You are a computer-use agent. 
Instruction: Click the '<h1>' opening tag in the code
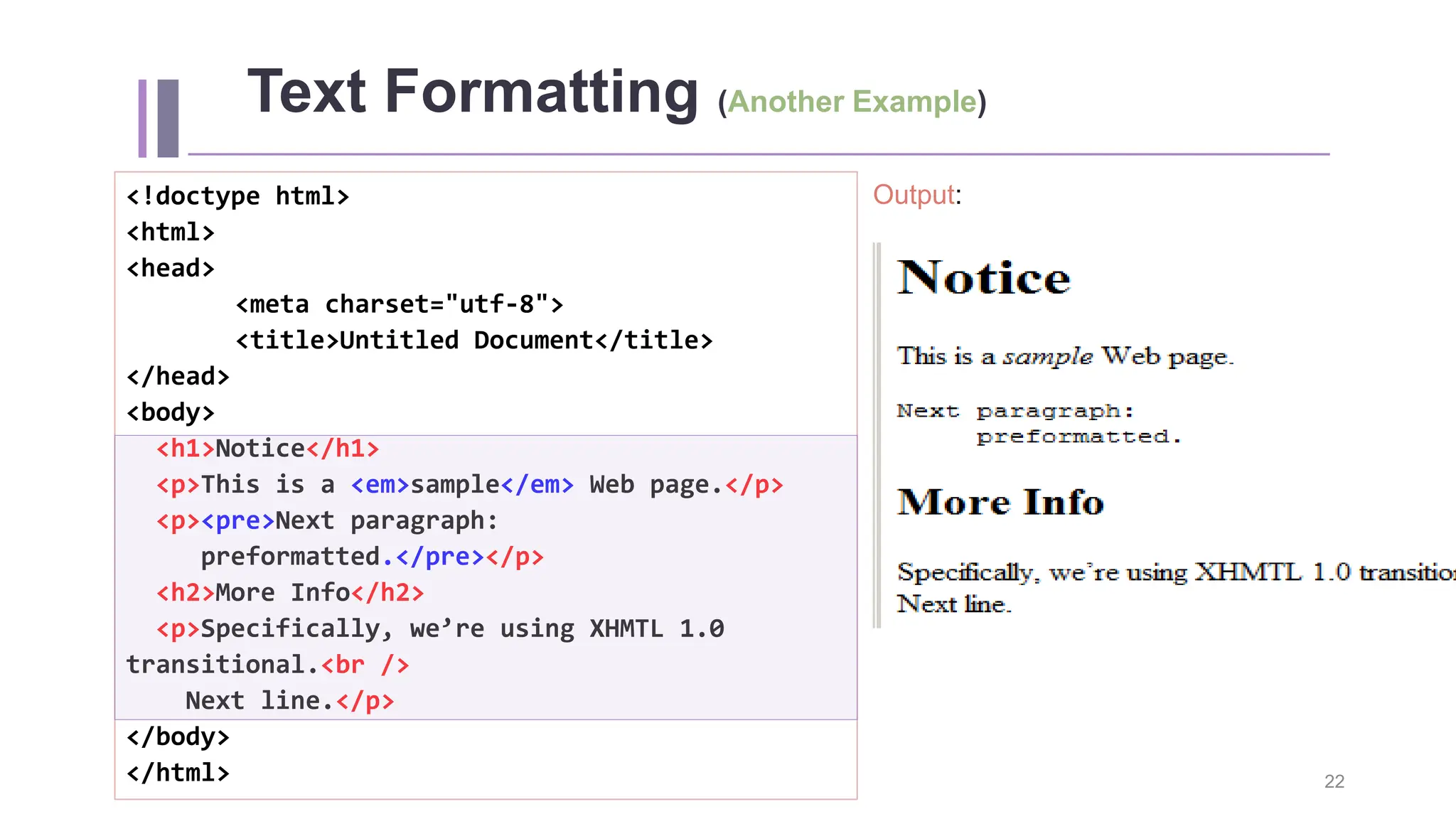point(185,449)
